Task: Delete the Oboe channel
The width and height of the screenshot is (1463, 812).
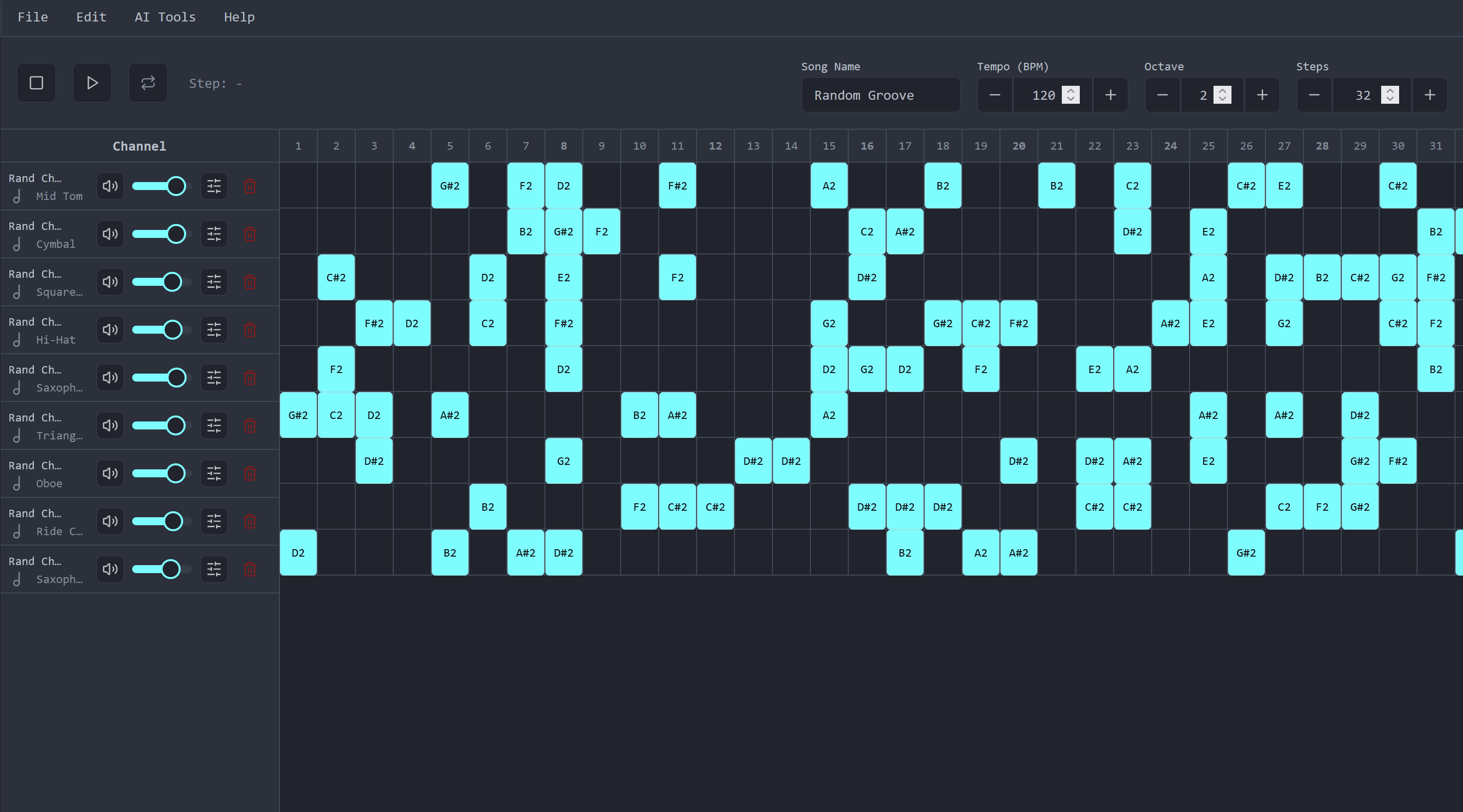Action: pos(250,473)
